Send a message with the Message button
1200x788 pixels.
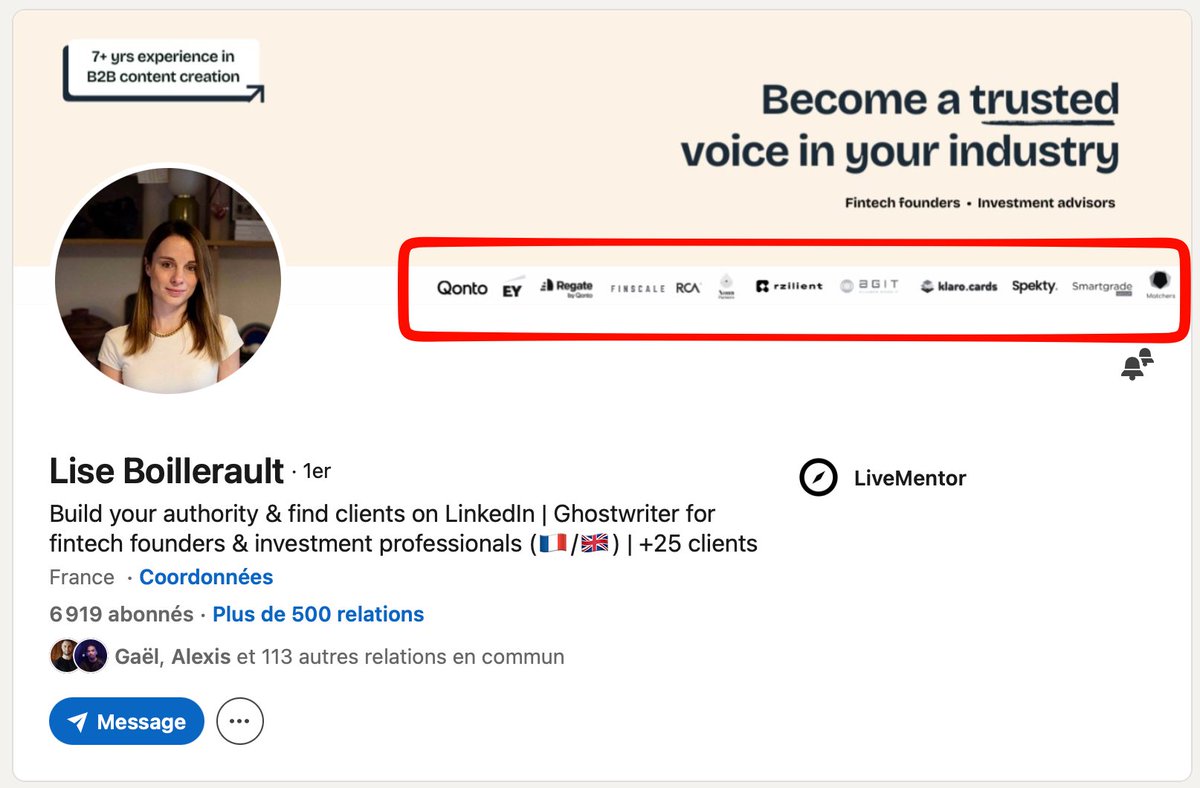(x=126, y=721)
